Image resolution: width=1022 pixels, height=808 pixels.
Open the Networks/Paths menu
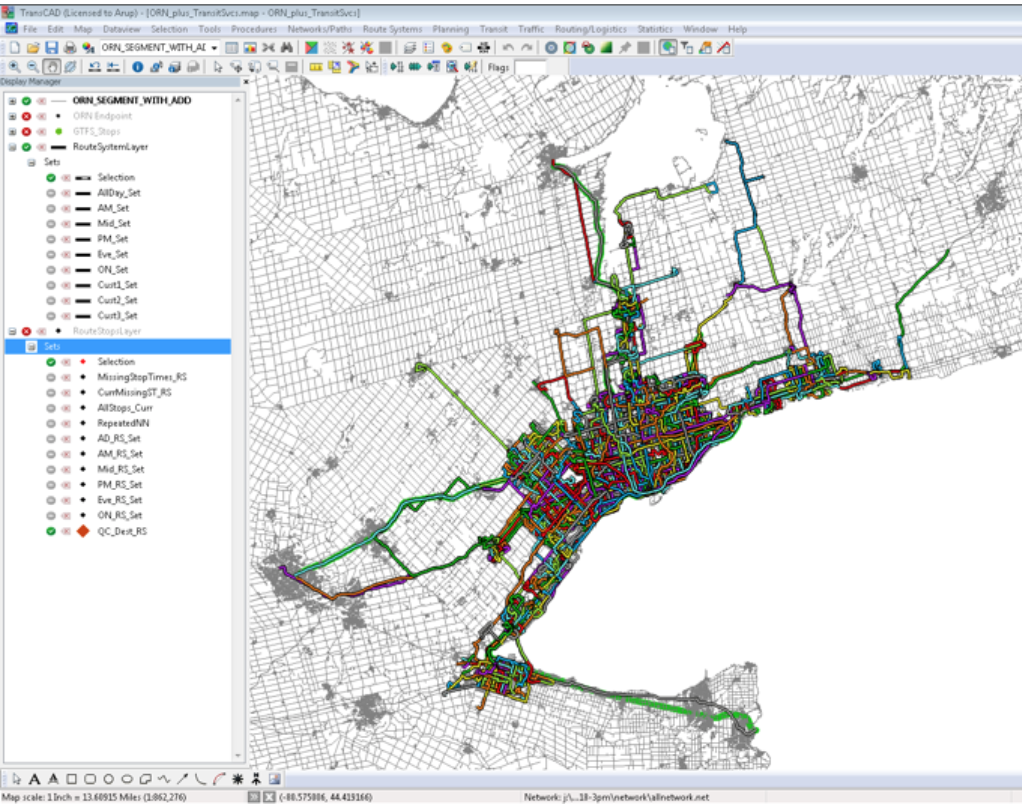coord(319,29)
